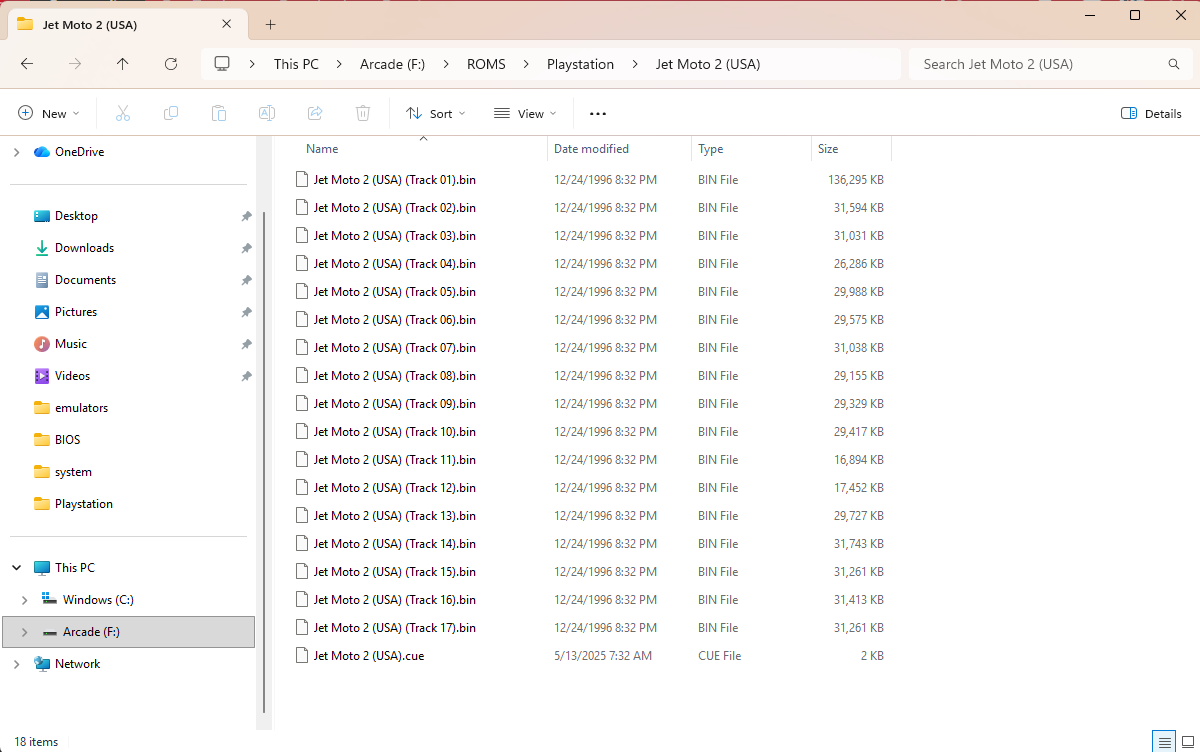Viewport: 1200px width, 752px height.
Task: Toggle the Details pane button
Action: click(1151, 114)
